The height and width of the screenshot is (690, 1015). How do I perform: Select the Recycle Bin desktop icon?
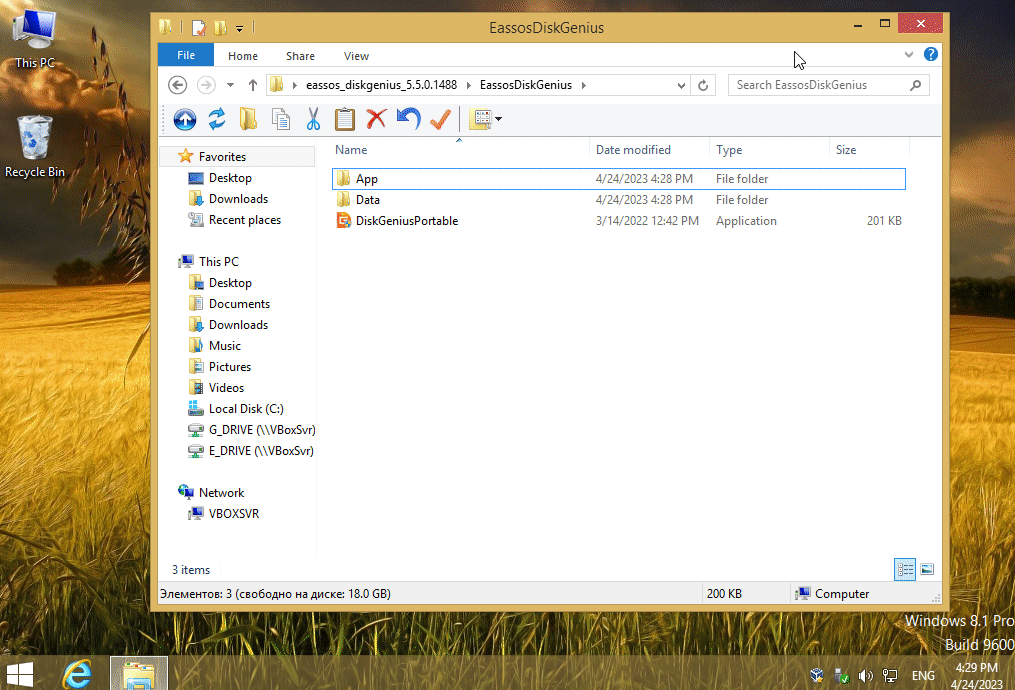[35, 146]
